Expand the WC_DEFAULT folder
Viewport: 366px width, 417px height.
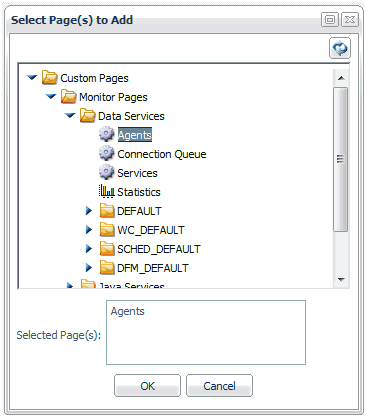pos(89,230)
